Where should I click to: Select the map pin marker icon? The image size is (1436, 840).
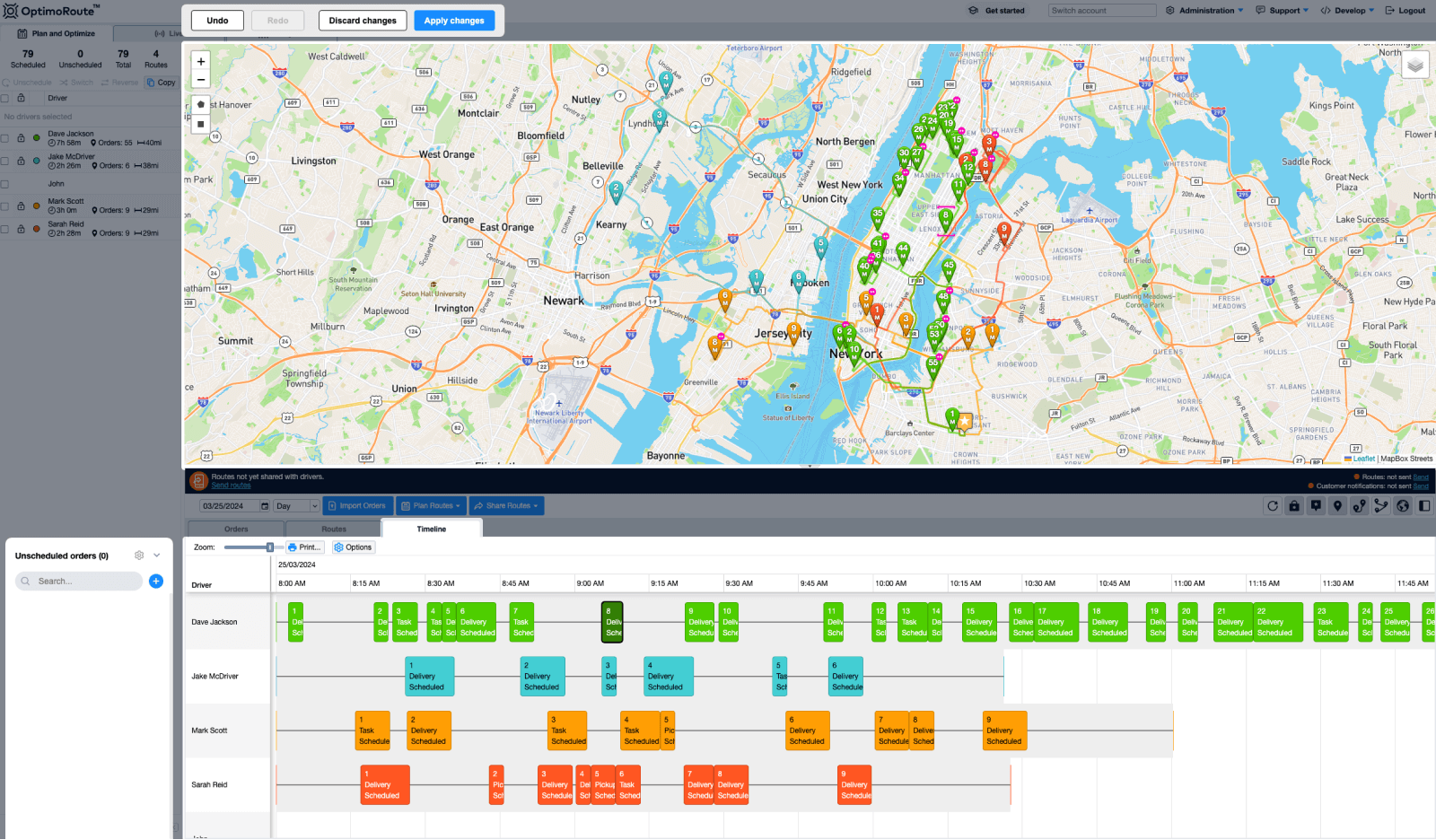(x=1337, y=505)
